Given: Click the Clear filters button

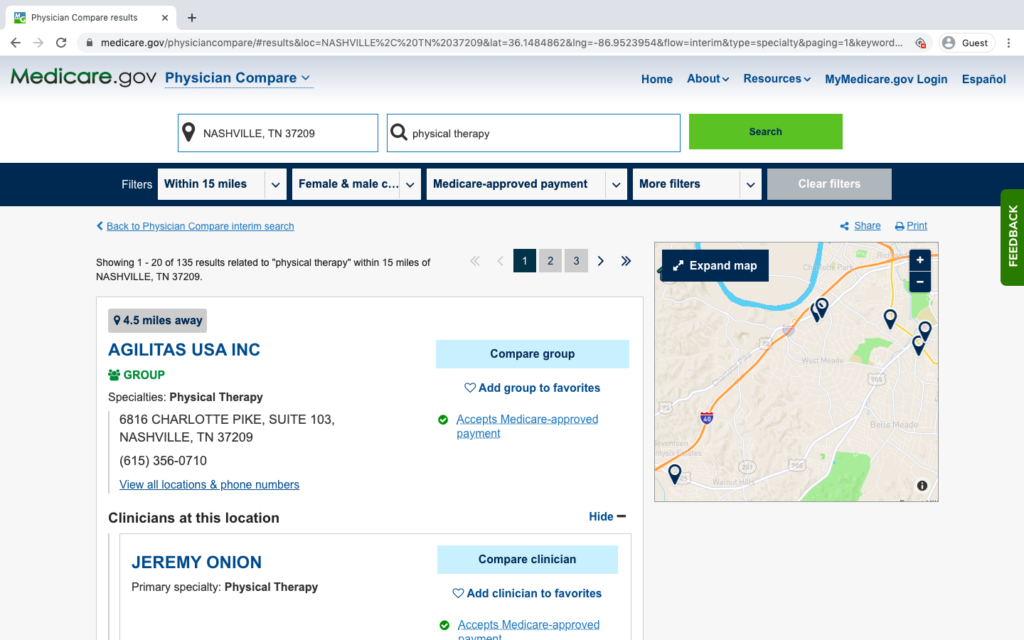Looking at the screenshot, I should tap(829, 184).
